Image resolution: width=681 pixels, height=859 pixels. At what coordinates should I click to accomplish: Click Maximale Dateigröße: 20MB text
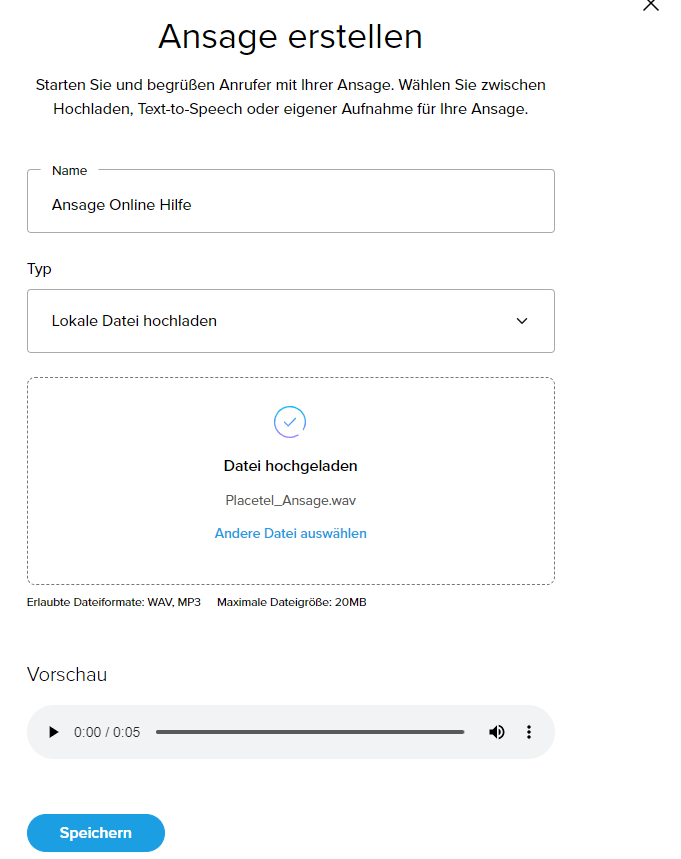tap(291, 602)
